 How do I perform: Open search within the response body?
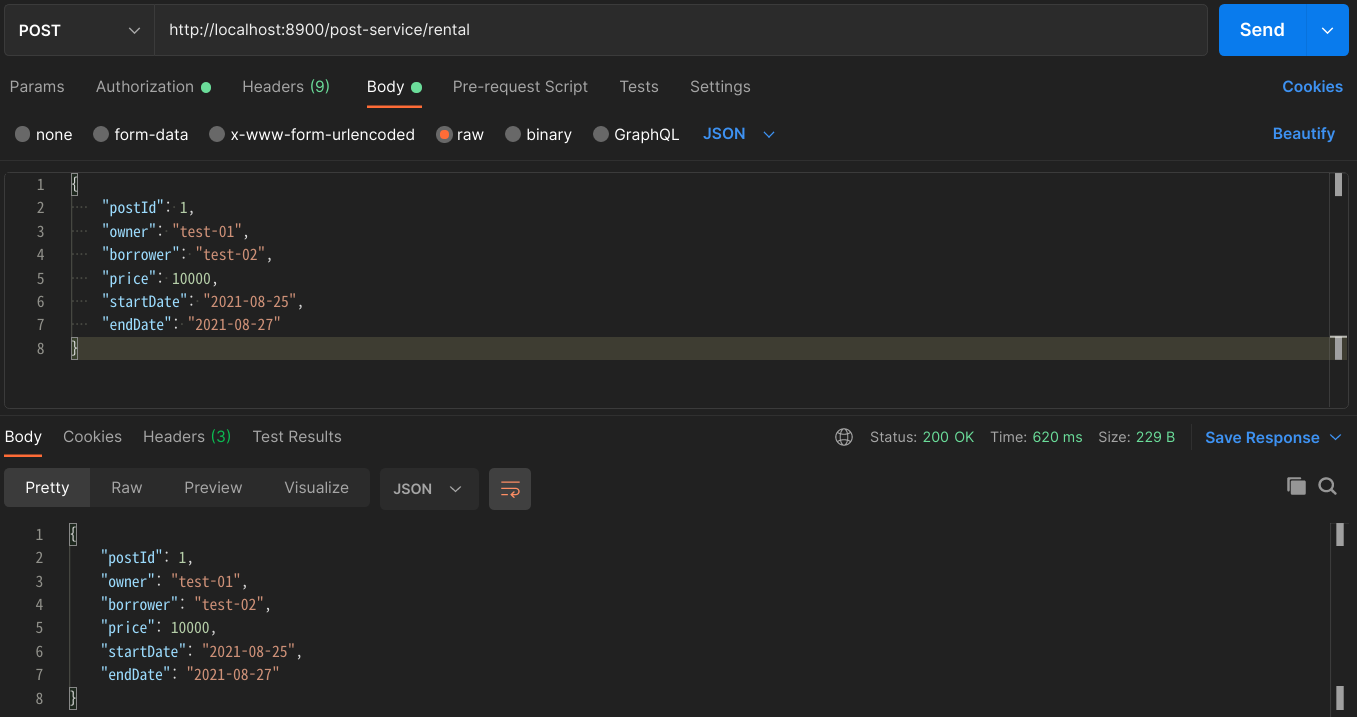click(1327, 486)
